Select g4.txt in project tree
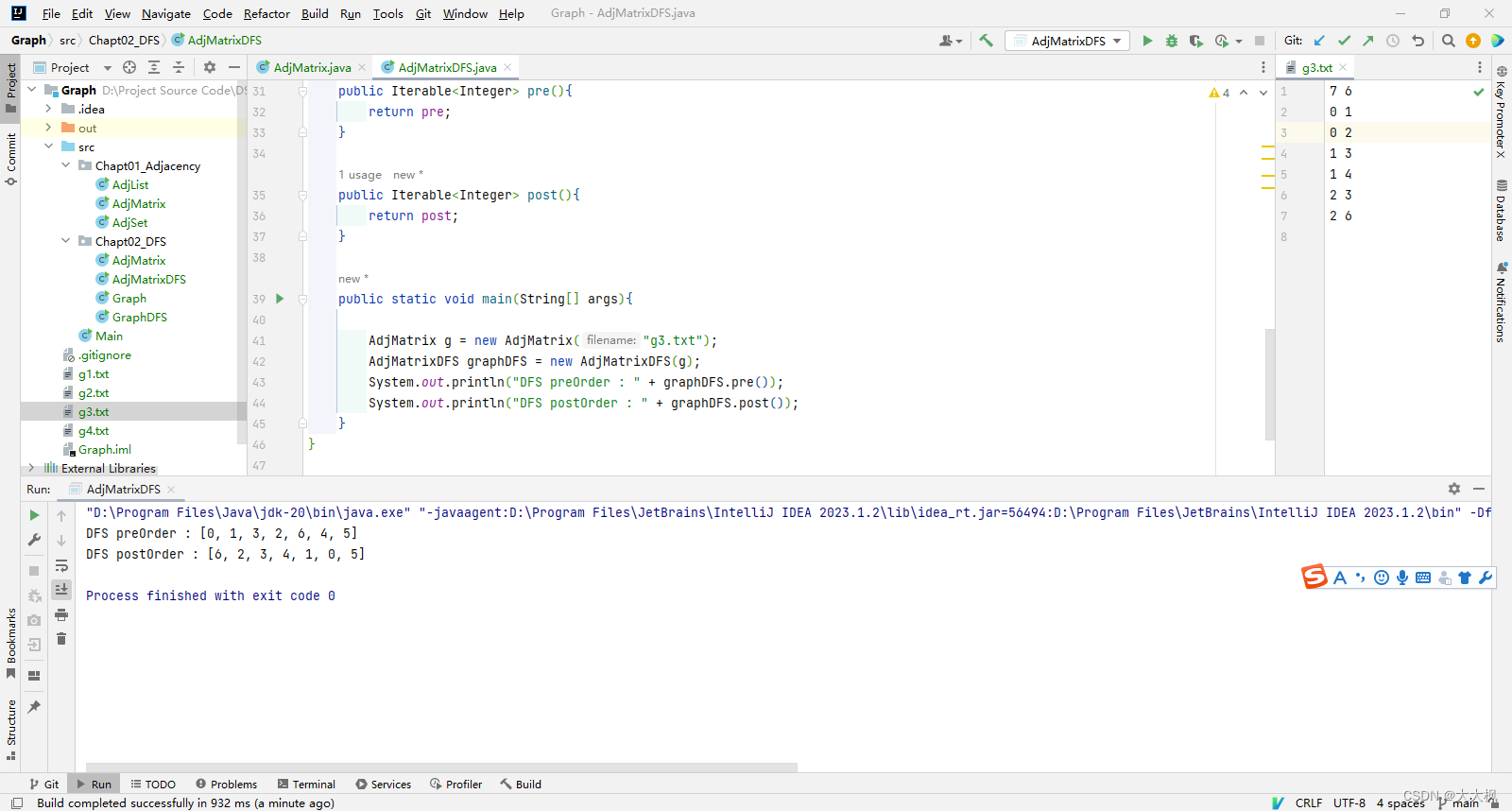 94,430
